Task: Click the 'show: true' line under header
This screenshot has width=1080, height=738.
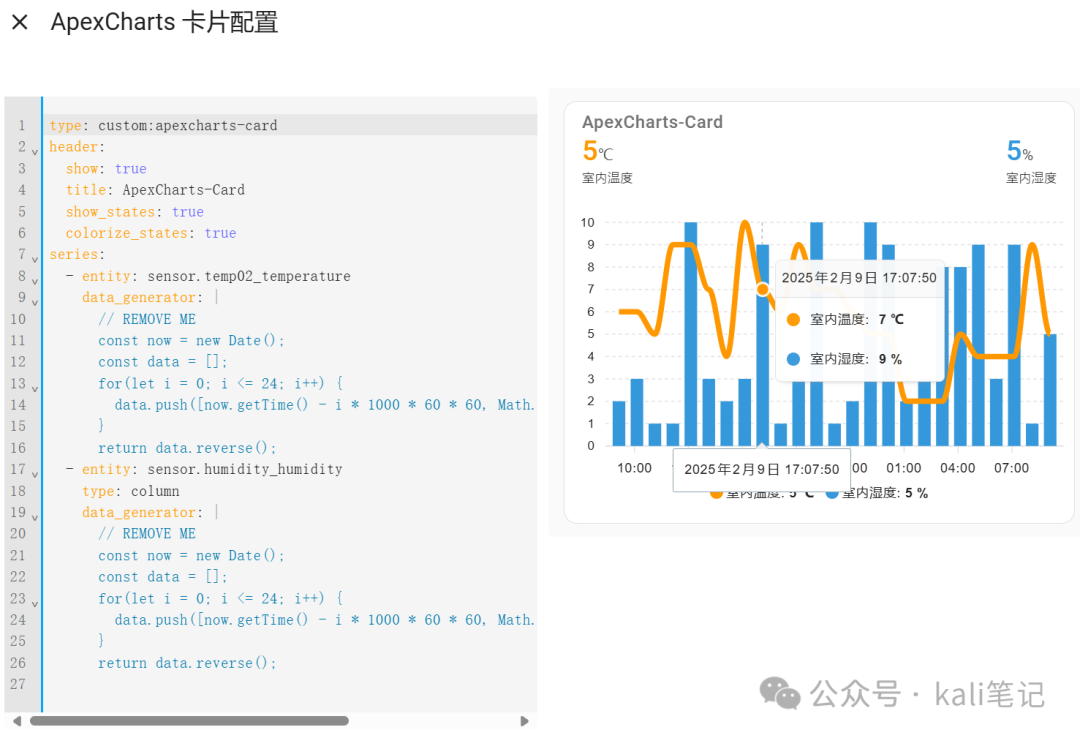Action: (x=106, y=169)
